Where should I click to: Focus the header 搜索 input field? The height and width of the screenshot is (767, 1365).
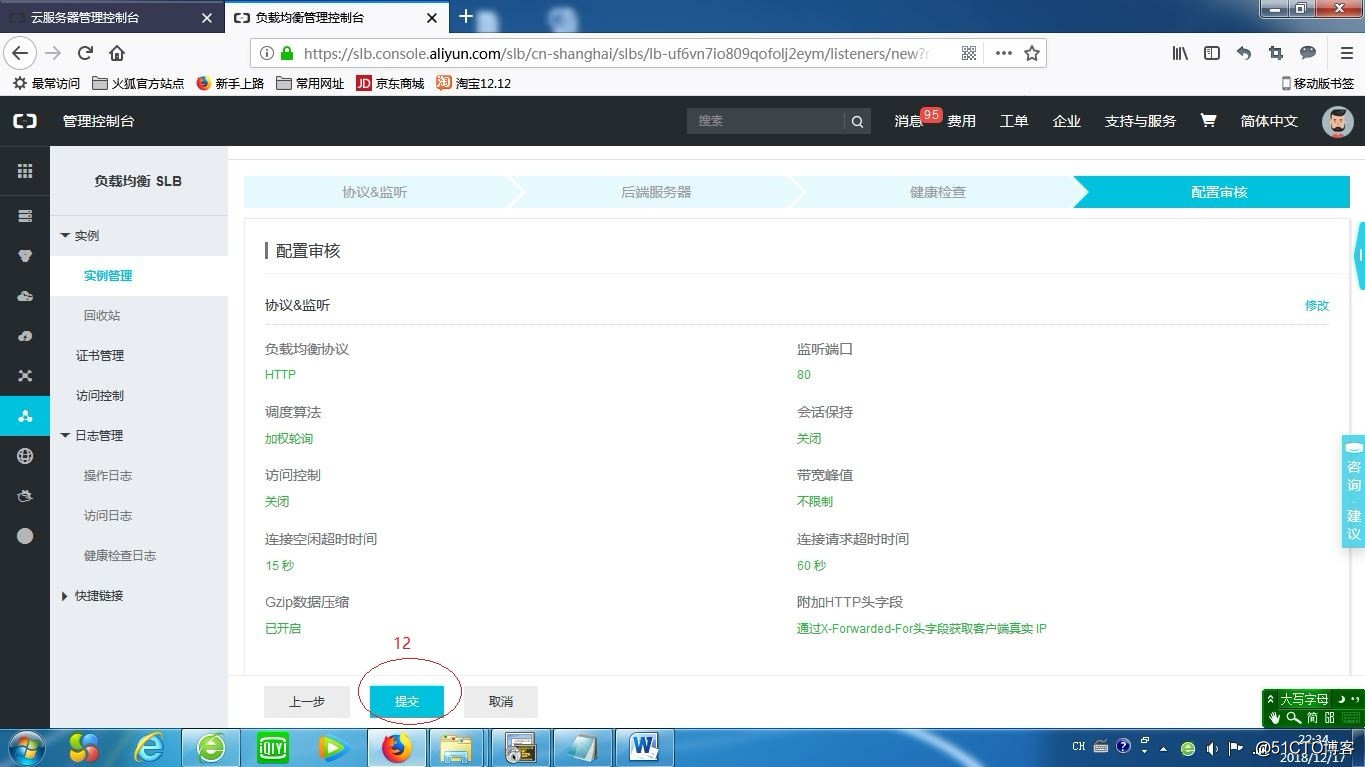coord(766,121)
